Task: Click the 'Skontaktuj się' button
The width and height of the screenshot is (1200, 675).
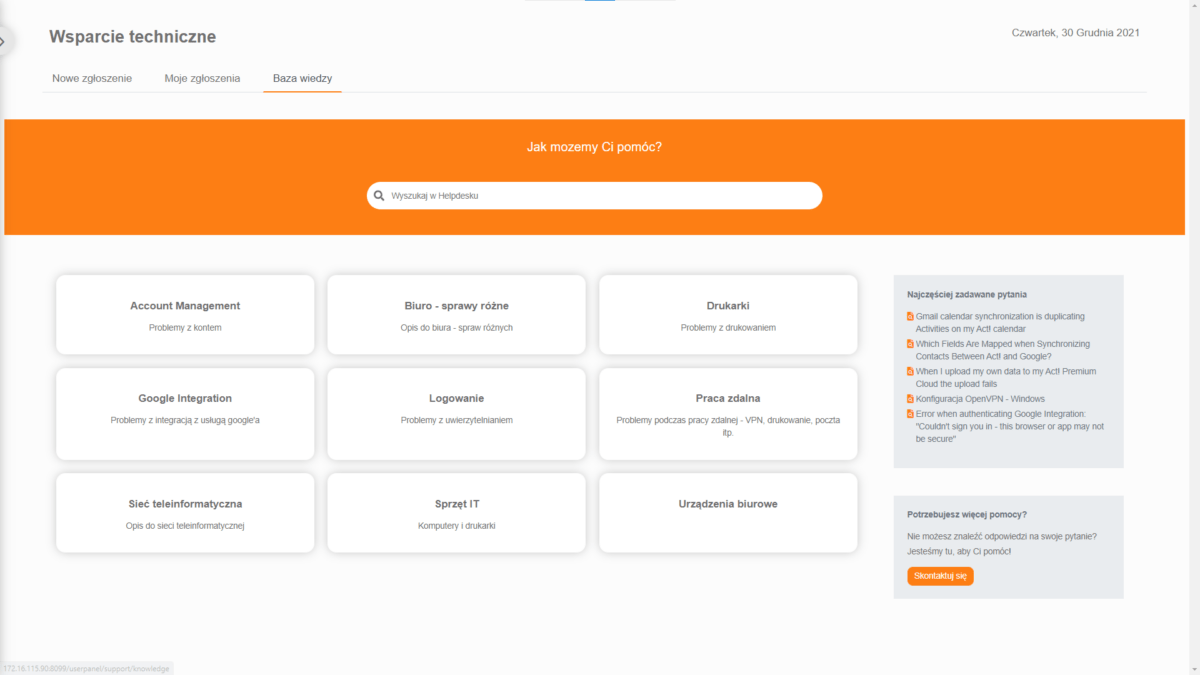Action: 939,576
